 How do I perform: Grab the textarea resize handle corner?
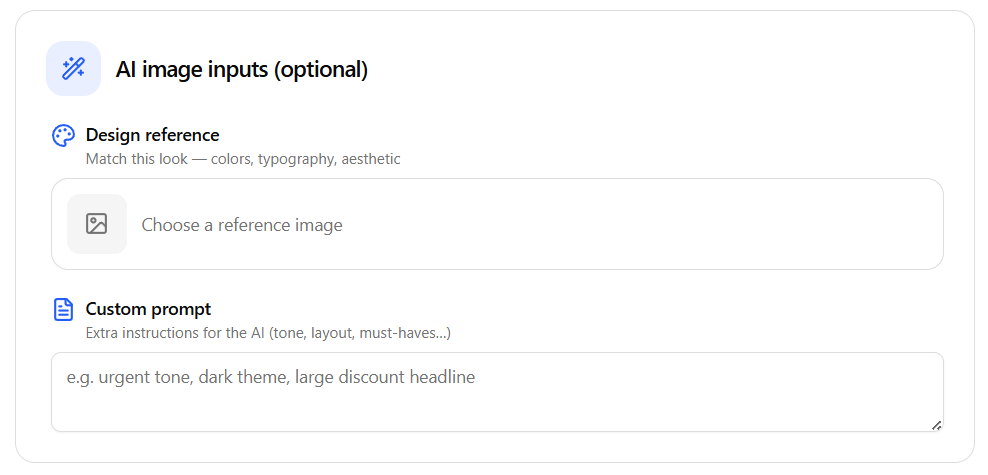(x=936, y=425)
